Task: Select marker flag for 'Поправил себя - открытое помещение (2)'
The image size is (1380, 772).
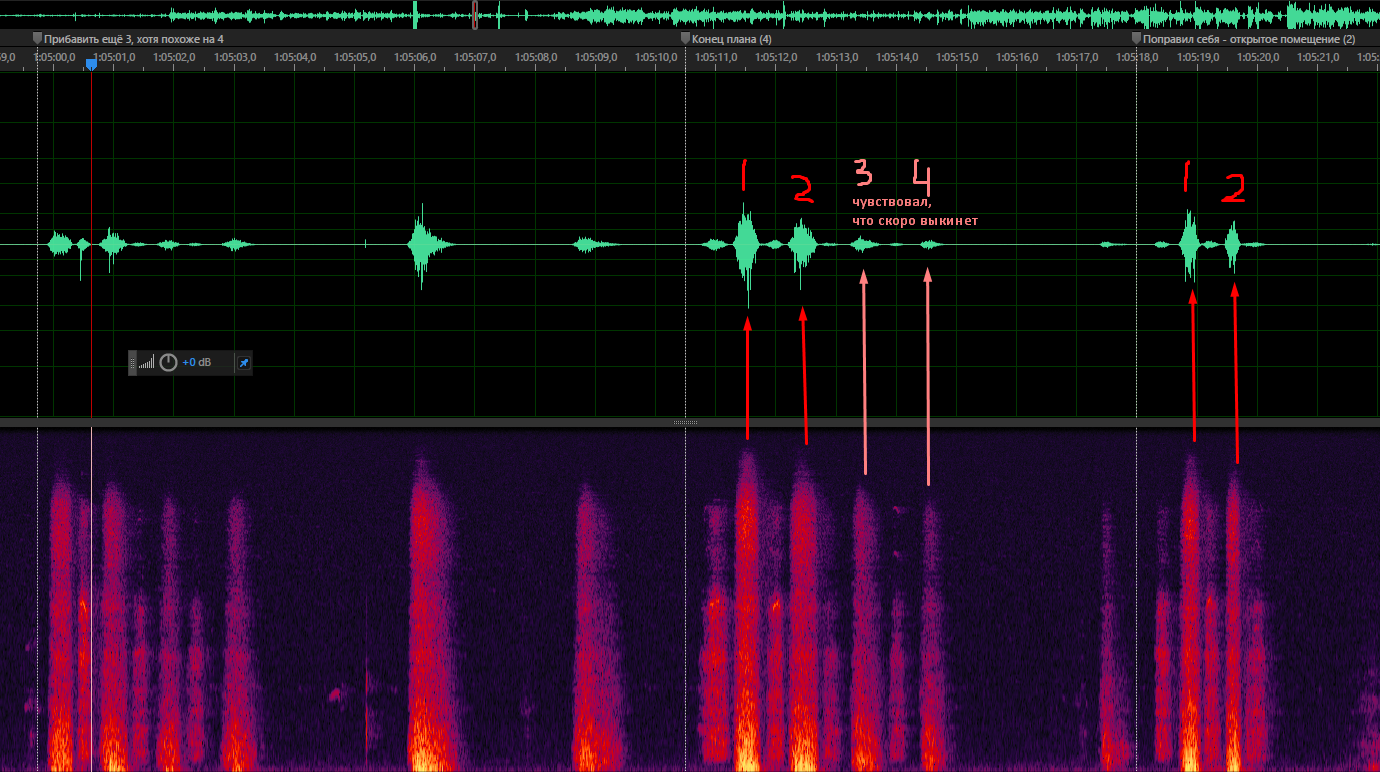Action: coord(1136,38)
